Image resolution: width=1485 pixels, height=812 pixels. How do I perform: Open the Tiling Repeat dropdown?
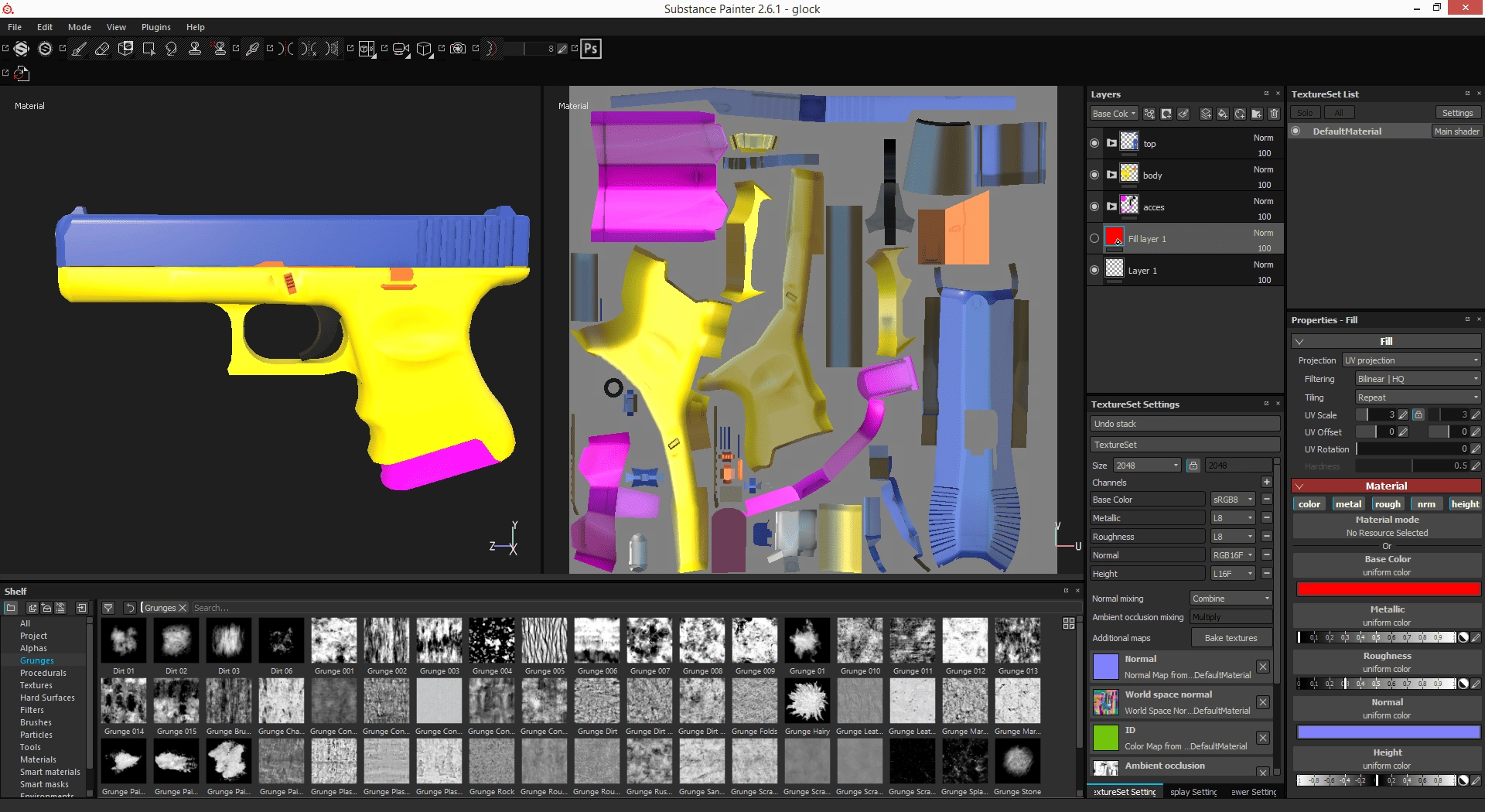(x=1418, y=397)
